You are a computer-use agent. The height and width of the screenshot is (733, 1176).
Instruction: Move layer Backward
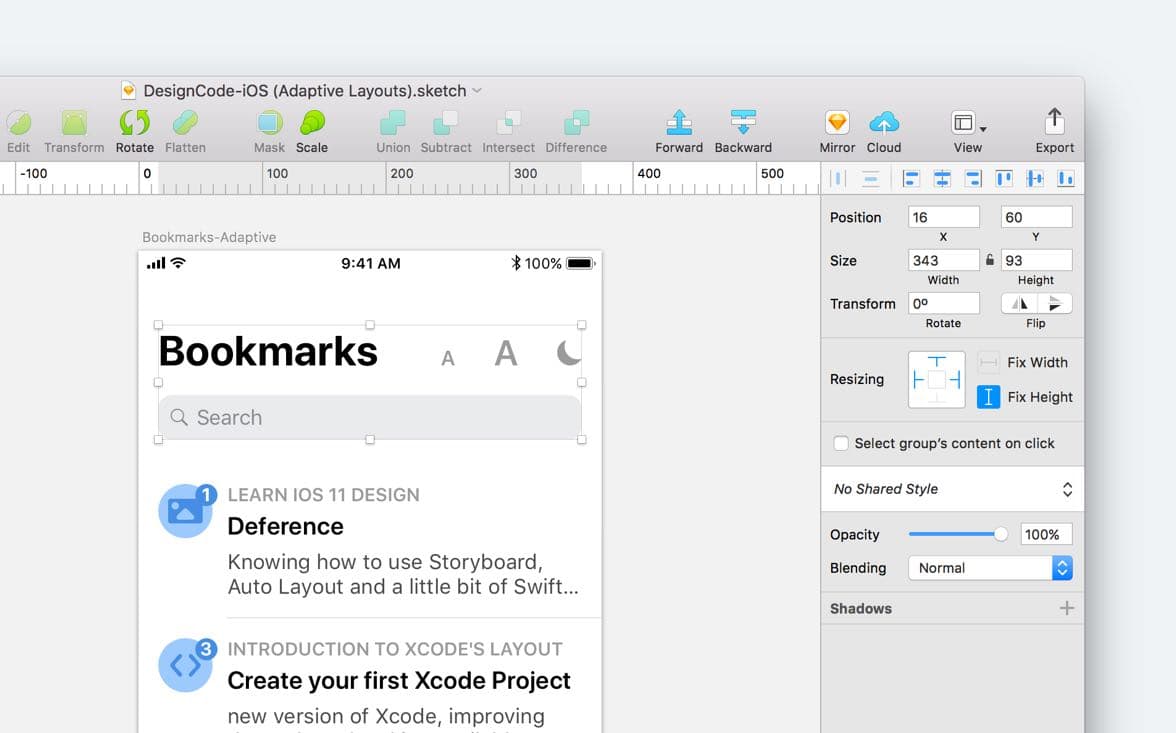pyautogui.click(x=743, y=131)
